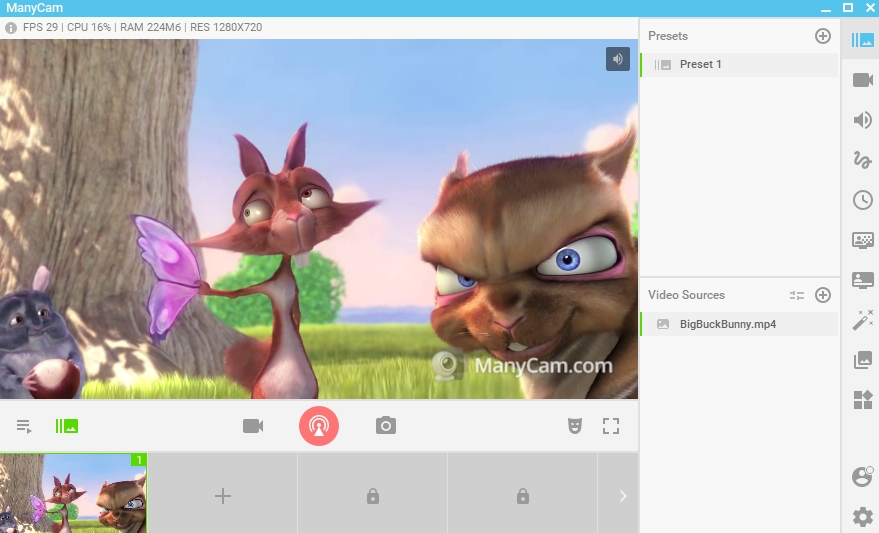879x533 pixels.
Task: Open the Time clock sidebar tab
Action: [x=862, y=200]
